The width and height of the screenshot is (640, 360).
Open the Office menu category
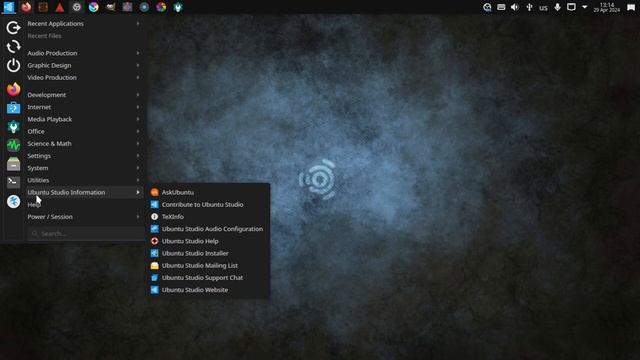click(83, 131)
